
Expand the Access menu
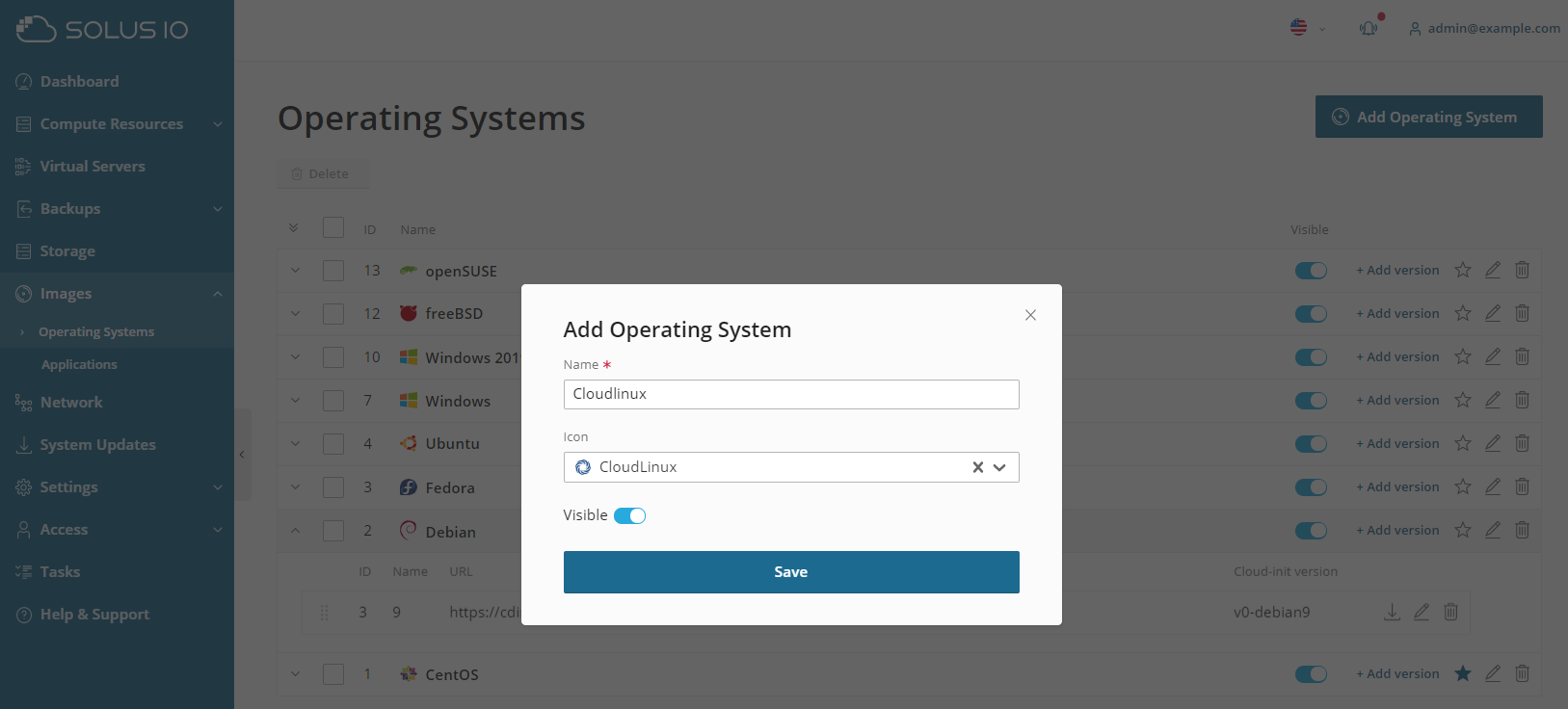tap(117, 530)
